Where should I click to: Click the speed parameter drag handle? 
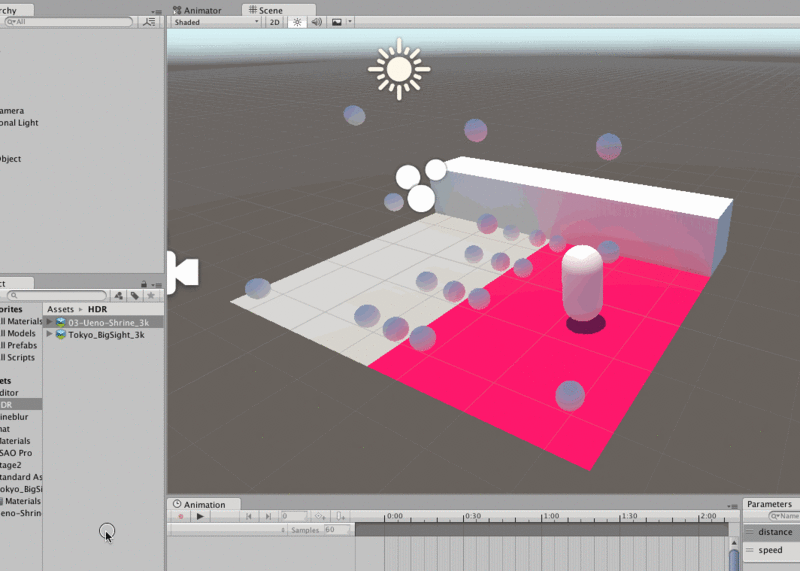(x=749, y=550)
